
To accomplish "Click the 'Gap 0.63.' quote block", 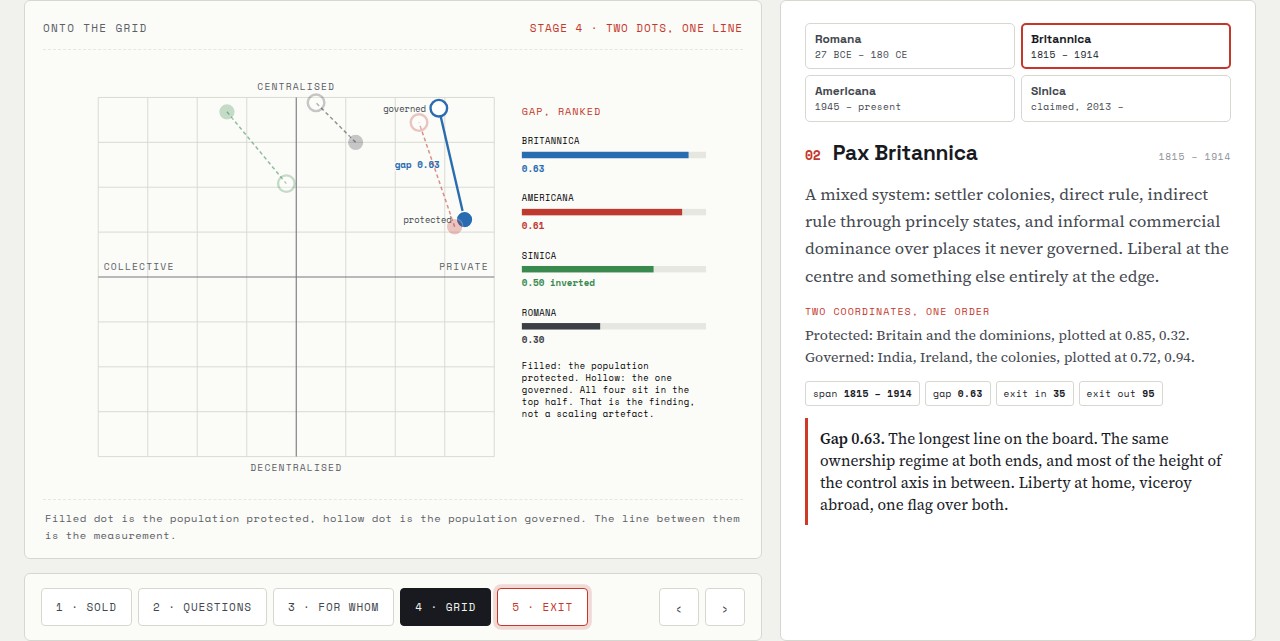I will pos(1018,472).
